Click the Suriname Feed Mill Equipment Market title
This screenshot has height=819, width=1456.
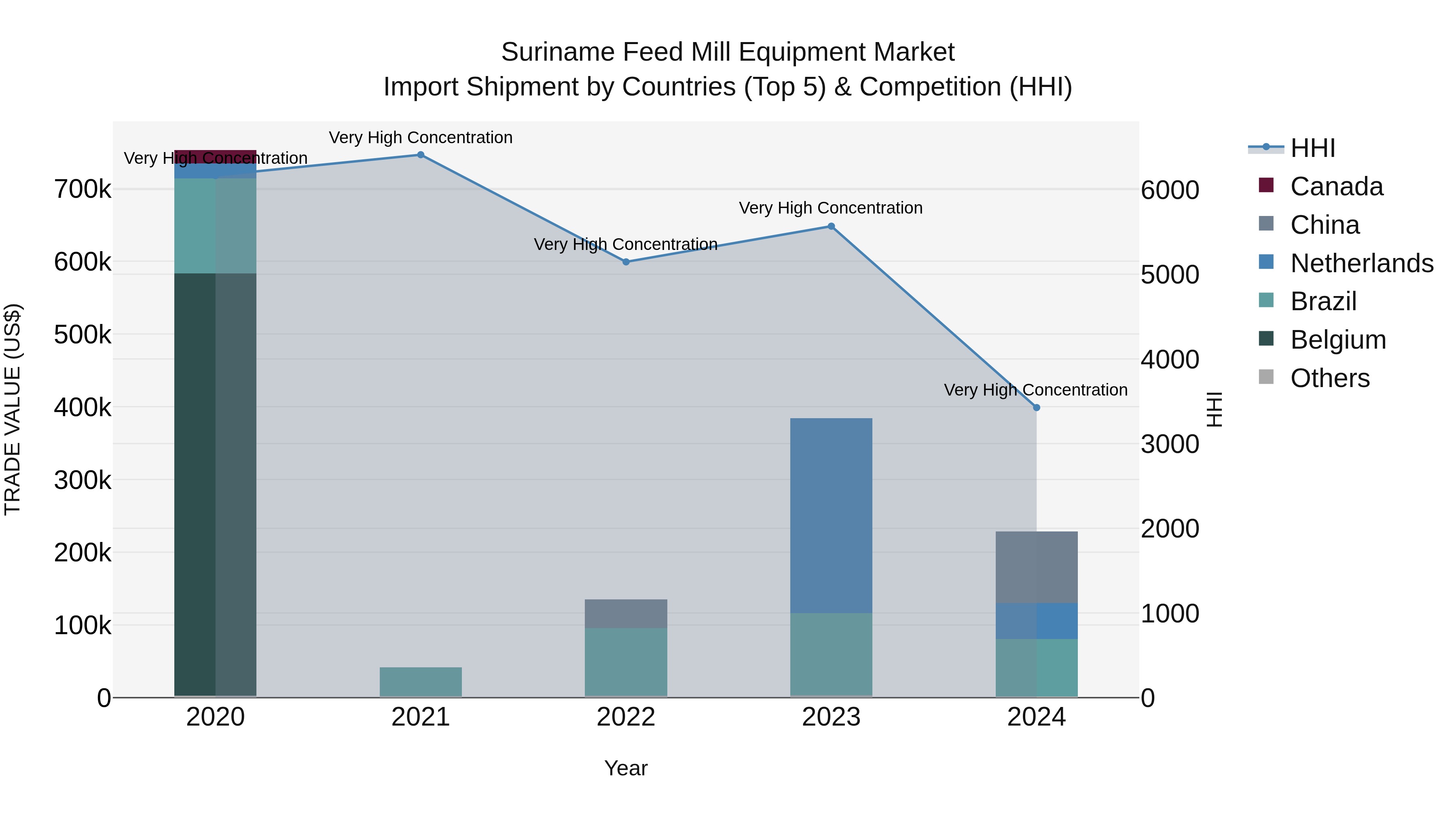pyautogui.click(x=728, y=52)
